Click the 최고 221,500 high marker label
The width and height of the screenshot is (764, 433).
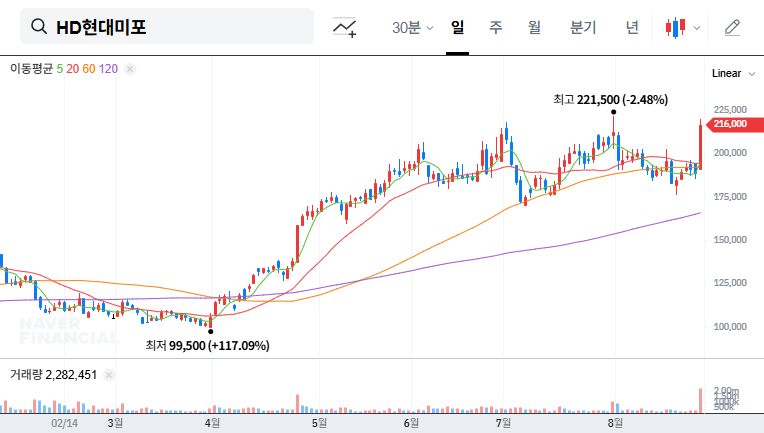click(611, 100)
